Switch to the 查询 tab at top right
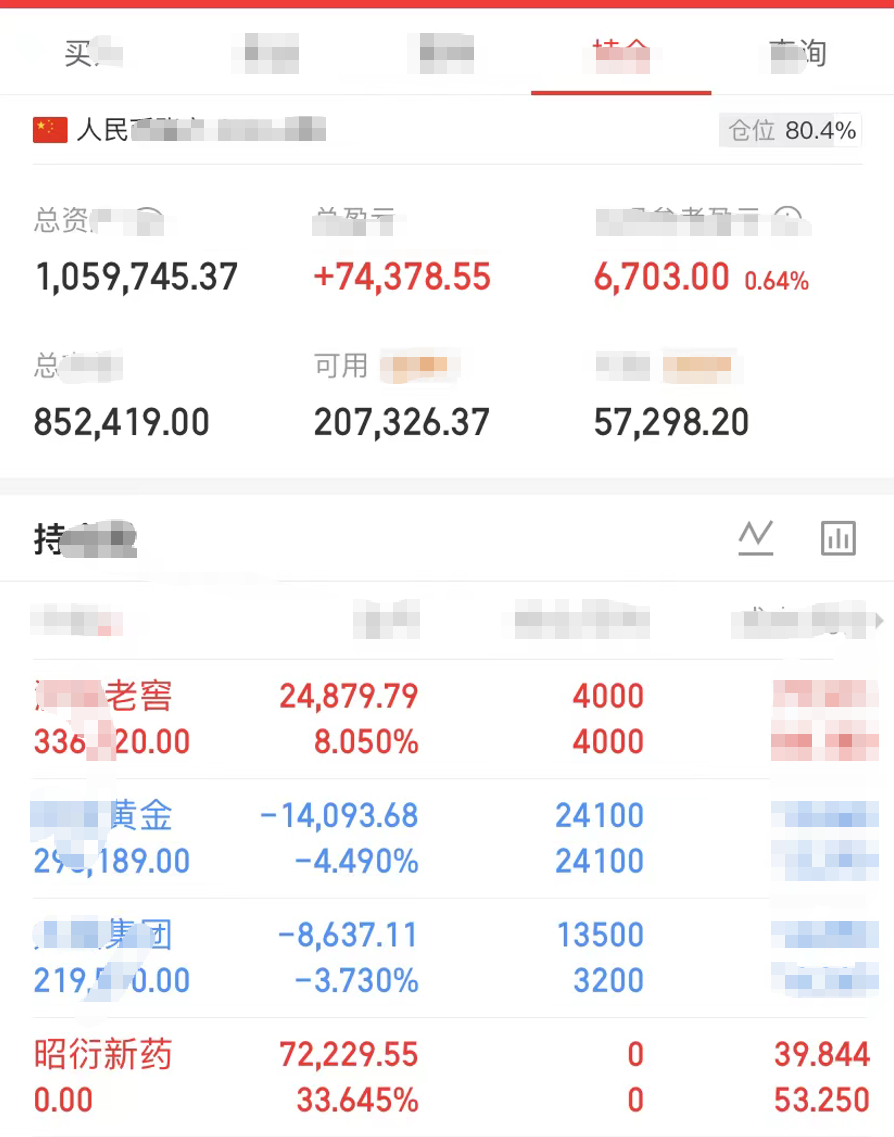This screenshot has height=1137, width=894. pos(798,54)
